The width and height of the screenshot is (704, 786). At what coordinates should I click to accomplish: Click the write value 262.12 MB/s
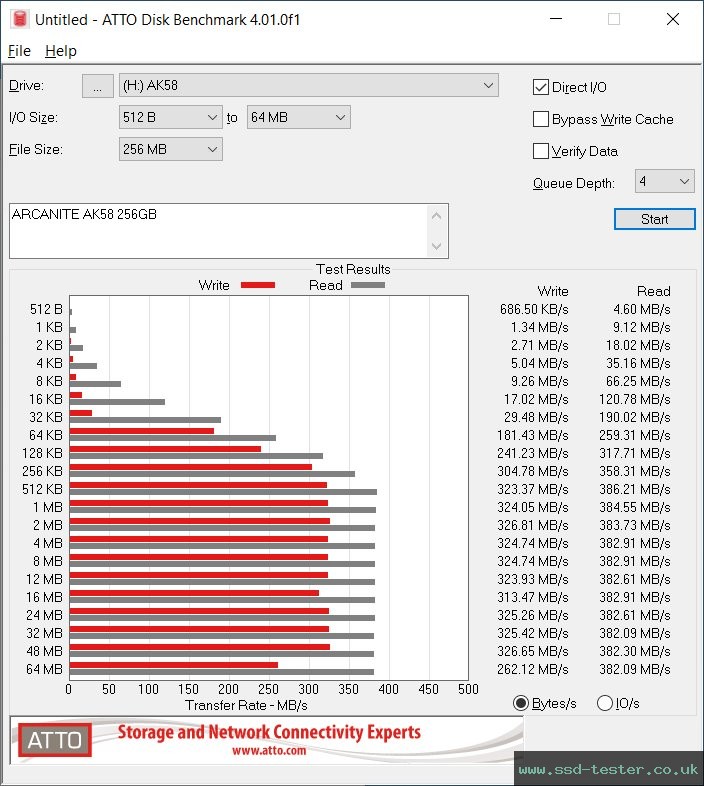[533, 669]
